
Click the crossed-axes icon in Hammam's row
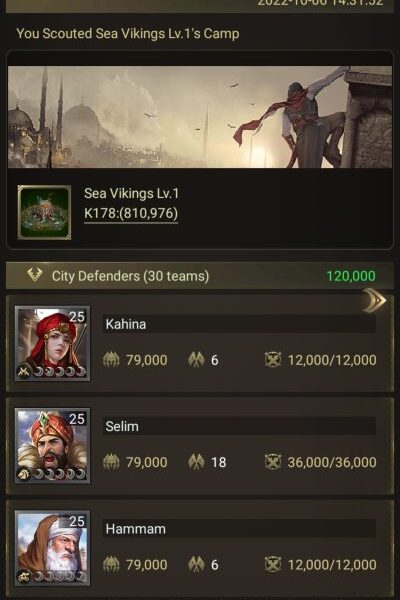tap(196, 564)
